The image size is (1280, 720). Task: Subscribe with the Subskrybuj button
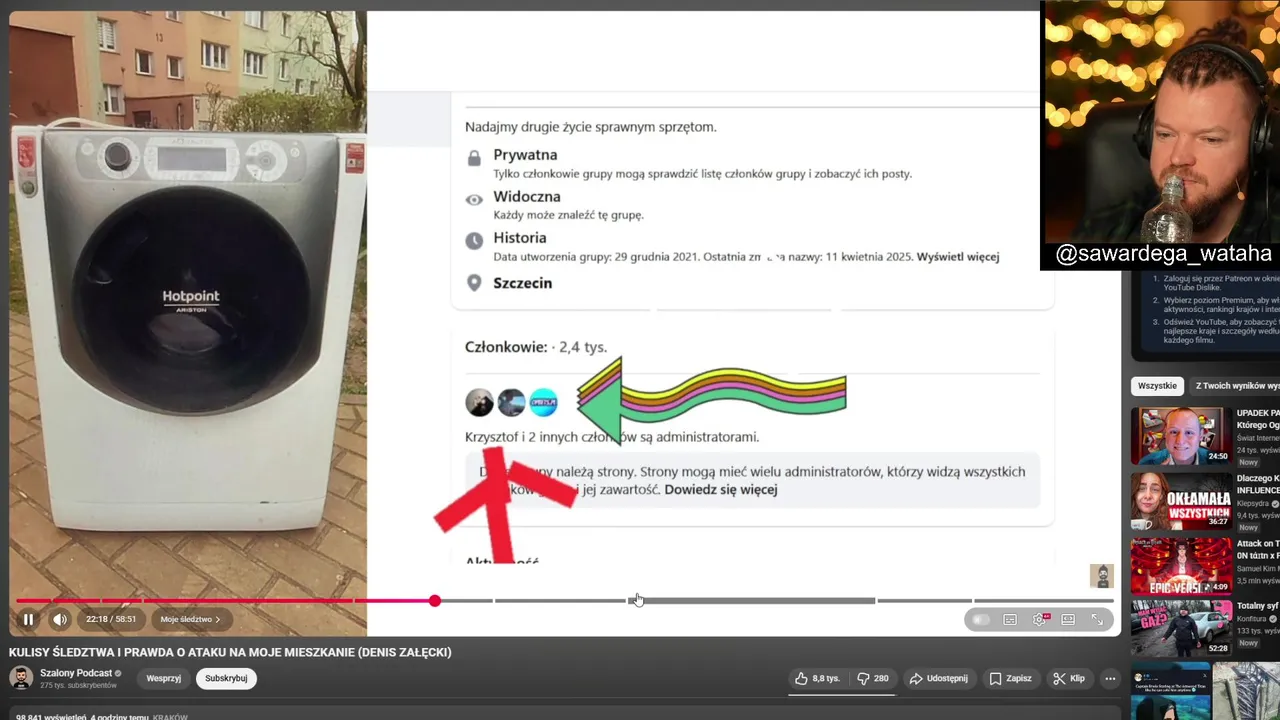pos(226,678)
